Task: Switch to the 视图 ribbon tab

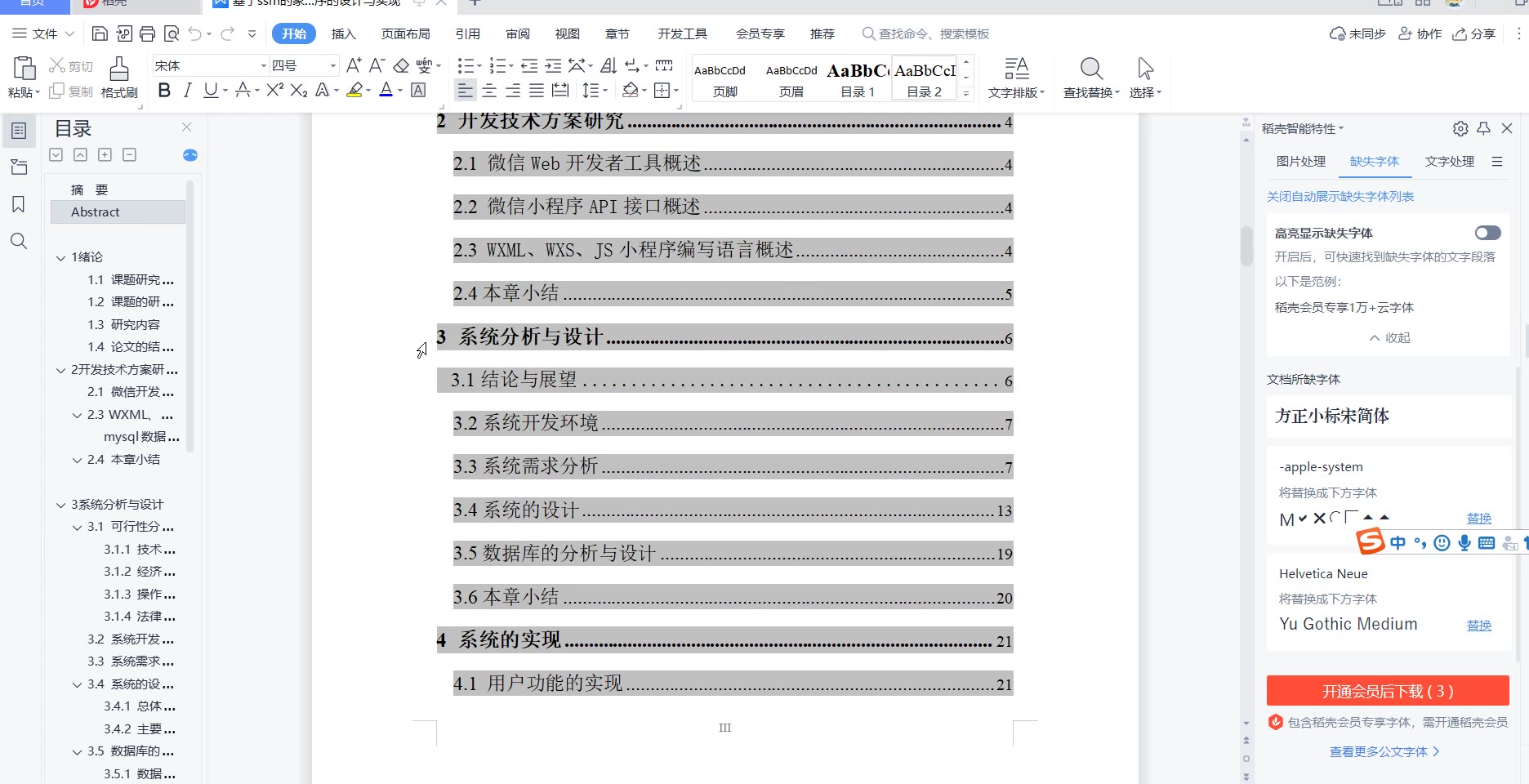Action: click(x=567, y=33)
